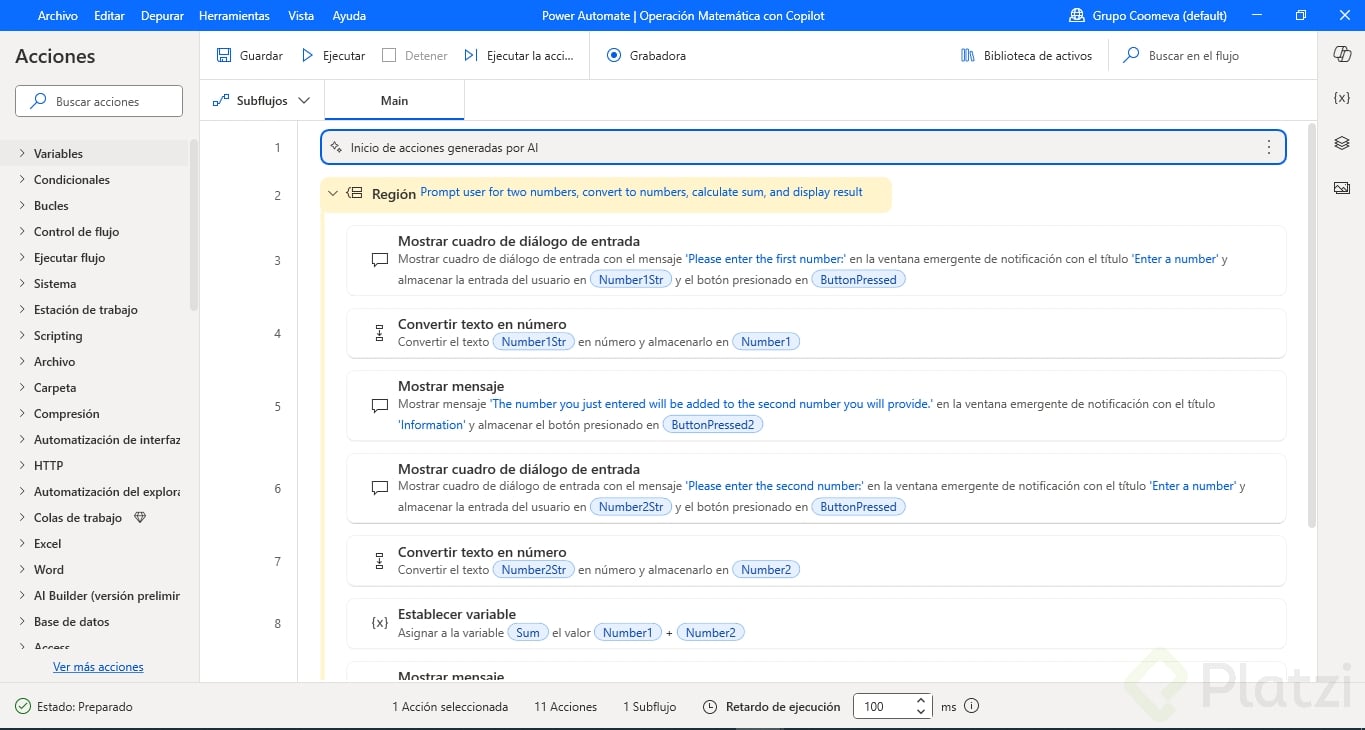Increase execution delay with the up arrow
This screenshot has width=1365, height=730.
coord(921,701)
